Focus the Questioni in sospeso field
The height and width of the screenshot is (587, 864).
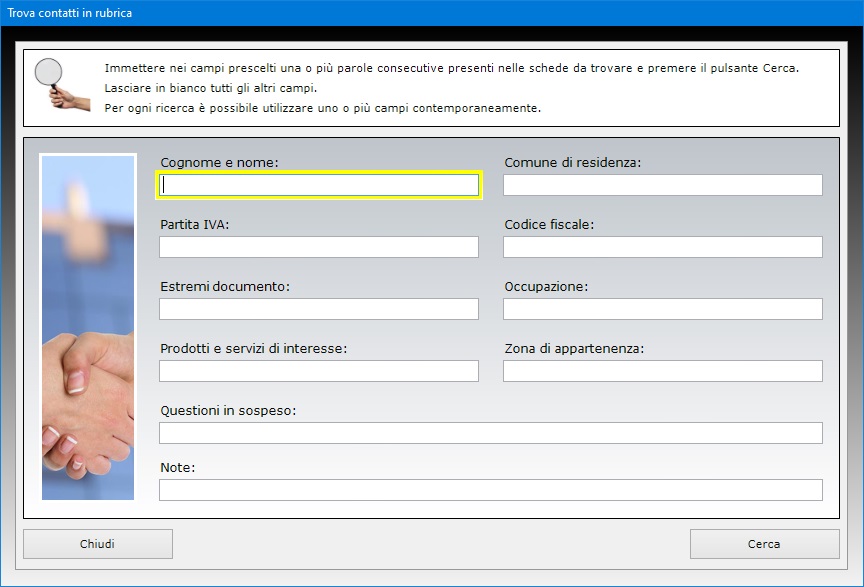click(x=491, y=433)
